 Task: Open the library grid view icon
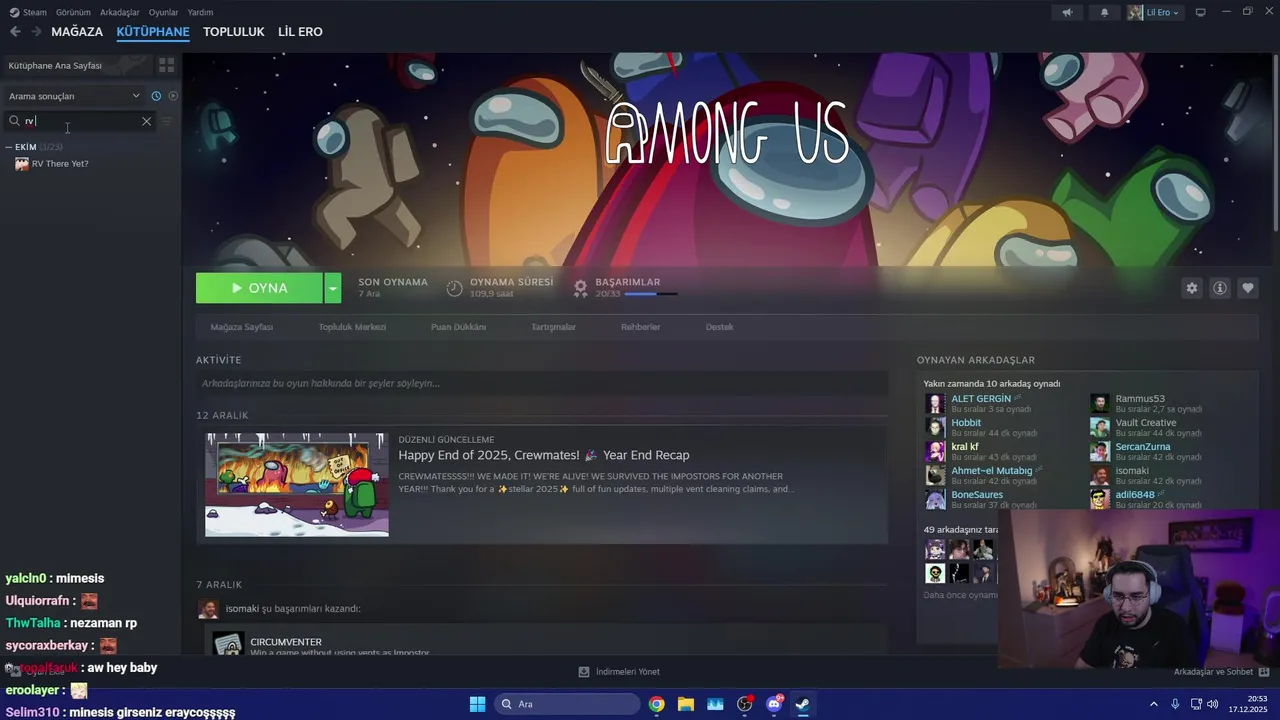166,65
